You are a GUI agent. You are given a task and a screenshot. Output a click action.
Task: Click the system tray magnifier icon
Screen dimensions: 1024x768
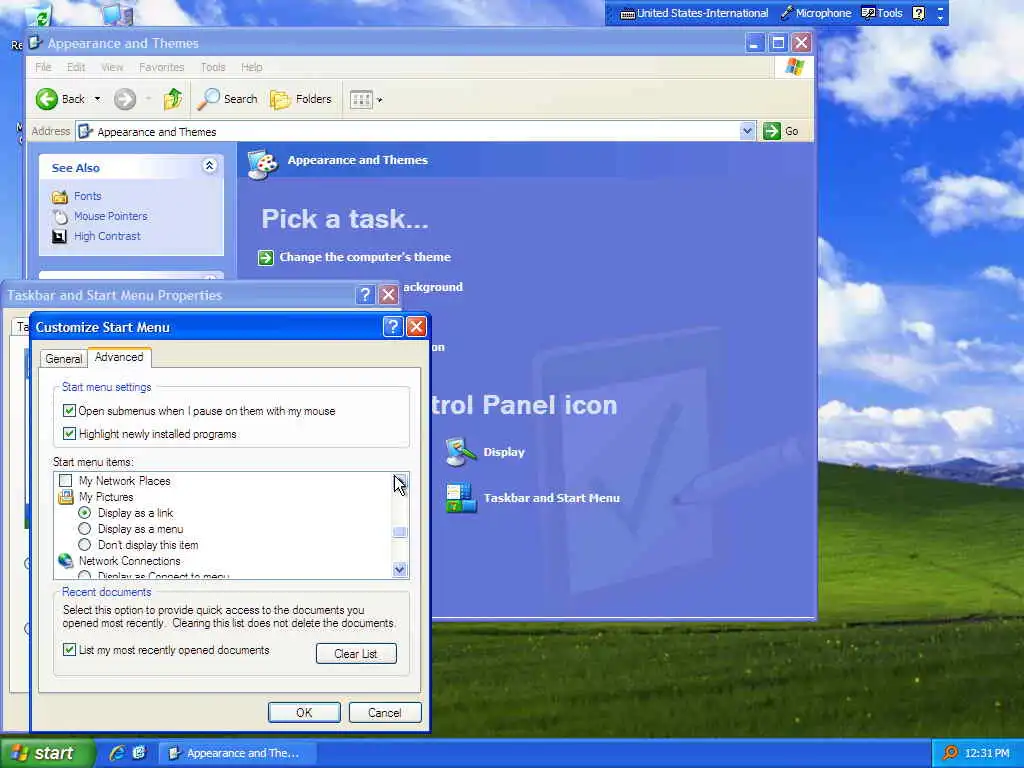(x=950, y=753)
